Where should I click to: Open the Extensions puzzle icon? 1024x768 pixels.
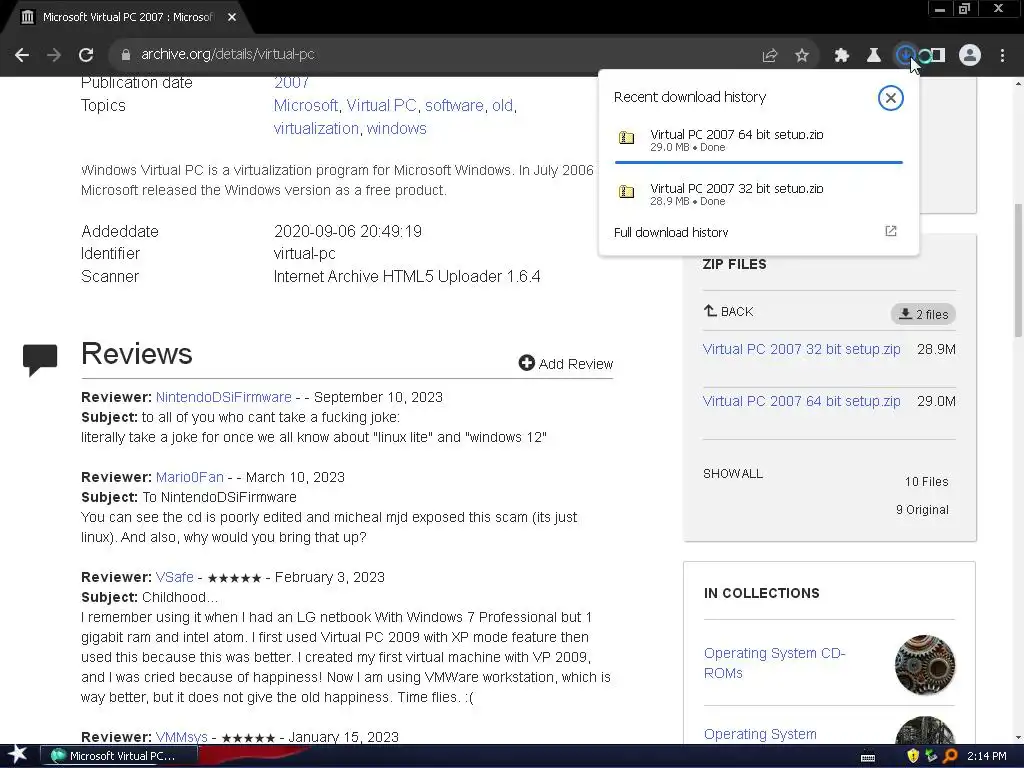(x=842, y=56)
